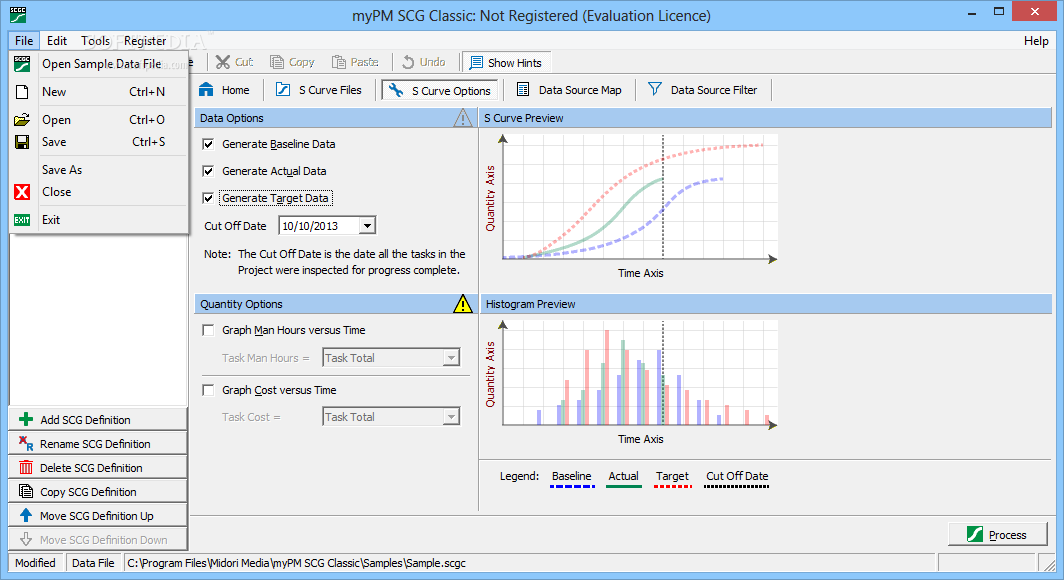This screenshot has width=1064, height=580.
Task: Click the Copy toolbar button
Action: point(292,62)
